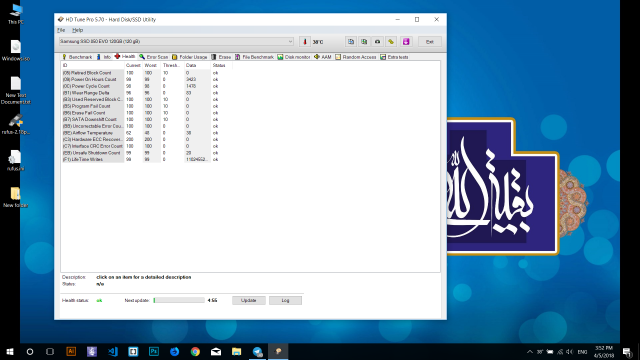
Task: Click the Log button
Action: [x=285, y=300]
